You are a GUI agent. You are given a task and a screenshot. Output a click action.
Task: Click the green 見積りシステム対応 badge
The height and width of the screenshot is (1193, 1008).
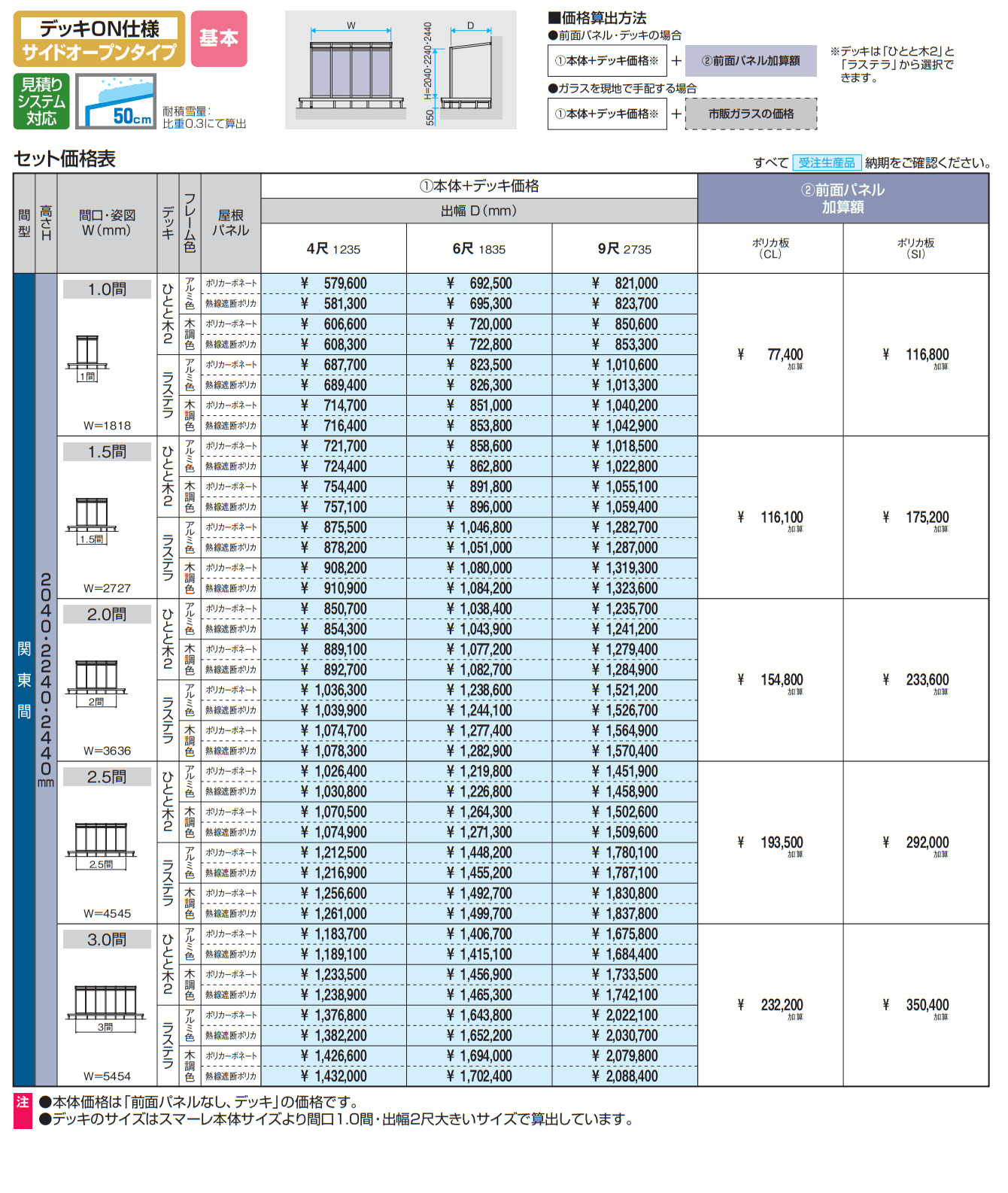coord(41,101)
